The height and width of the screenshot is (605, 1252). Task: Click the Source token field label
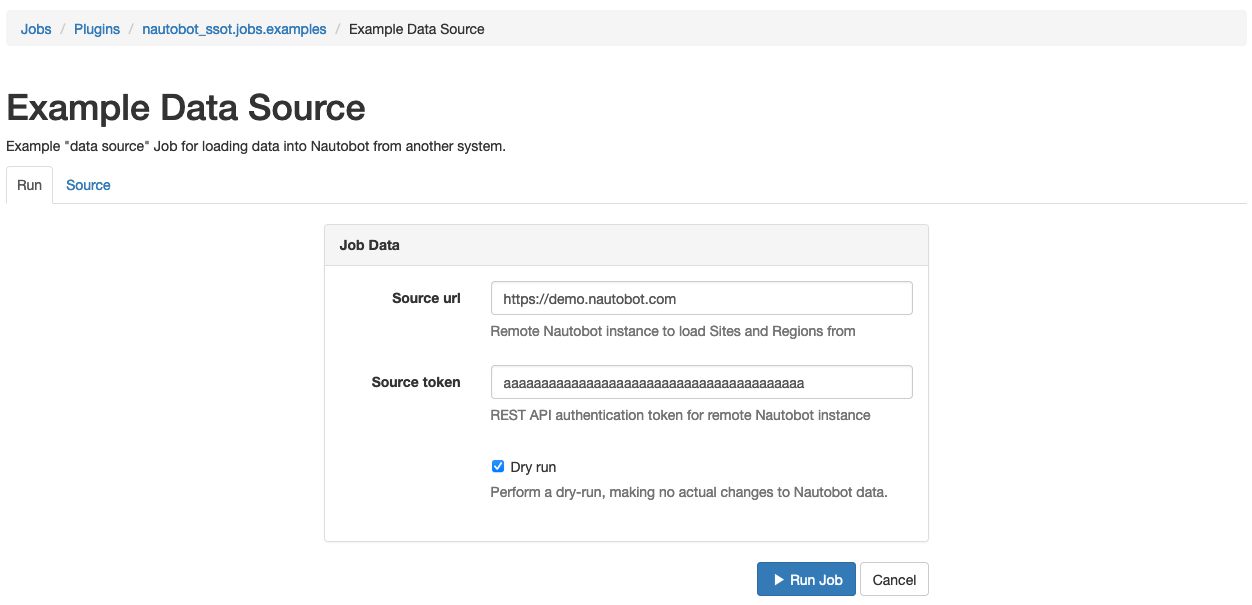pos(416,382)
